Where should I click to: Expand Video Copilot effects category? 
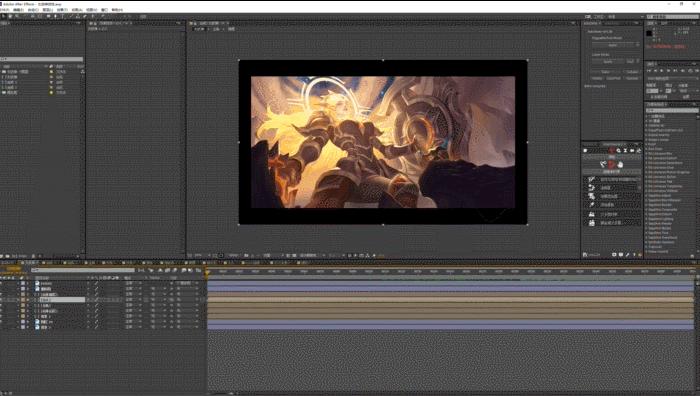click(646, 251)
